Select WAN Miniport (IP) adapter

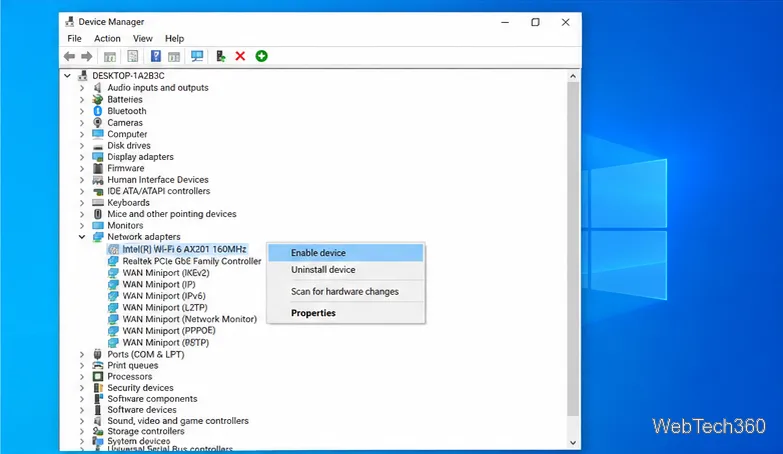[x=159, y=284]
